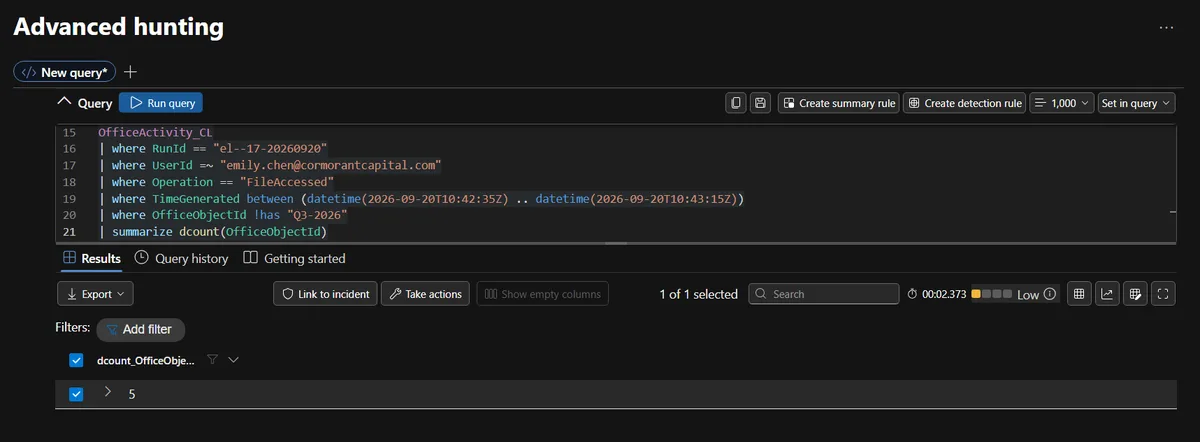Save the query with the disk icon
The width and height of the screenshot is (1200, 442).
point(761,103)
